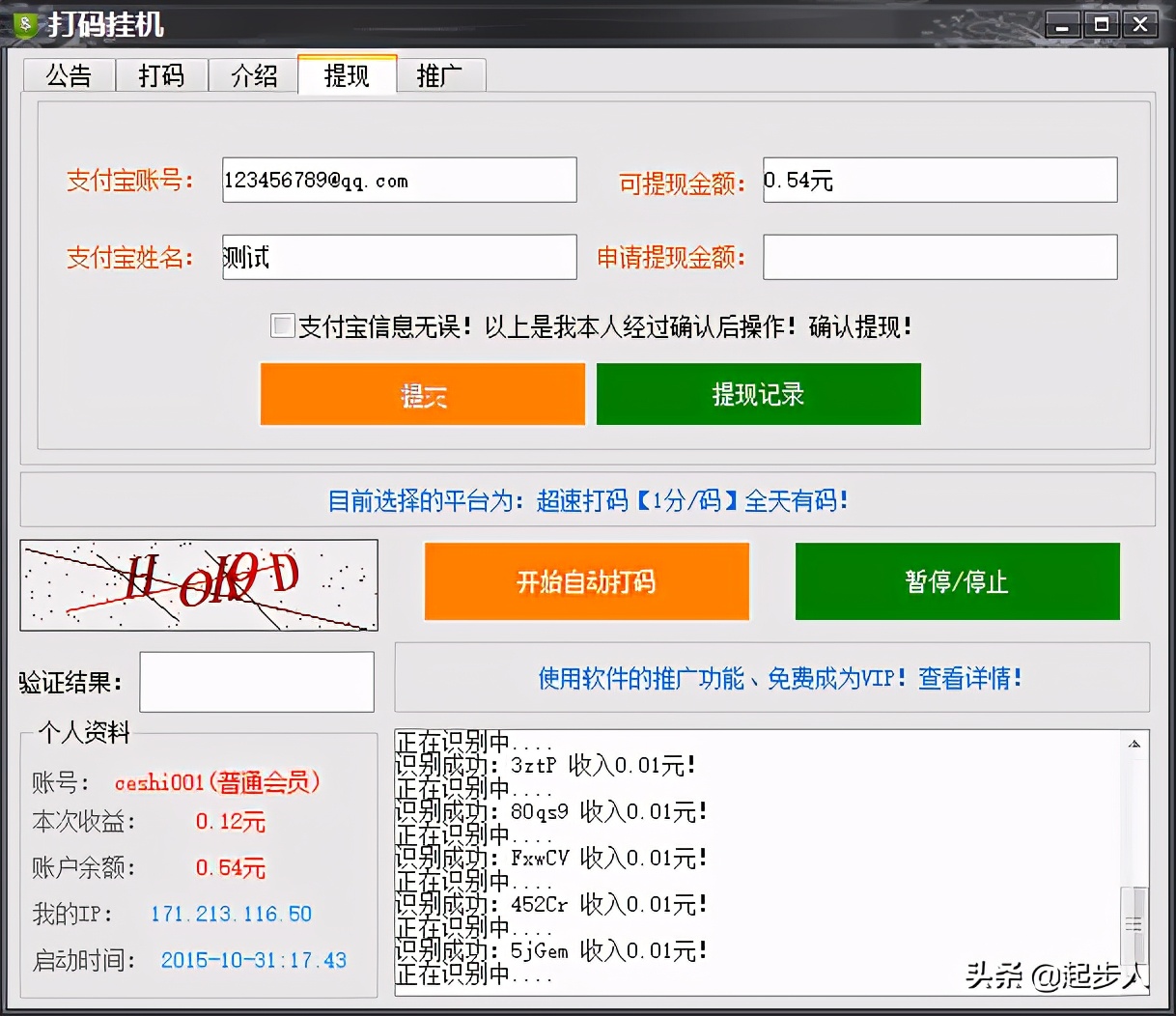Click the 申请提现金额 amount field
Screen dimensions: 1176x1016
(939, 257)
